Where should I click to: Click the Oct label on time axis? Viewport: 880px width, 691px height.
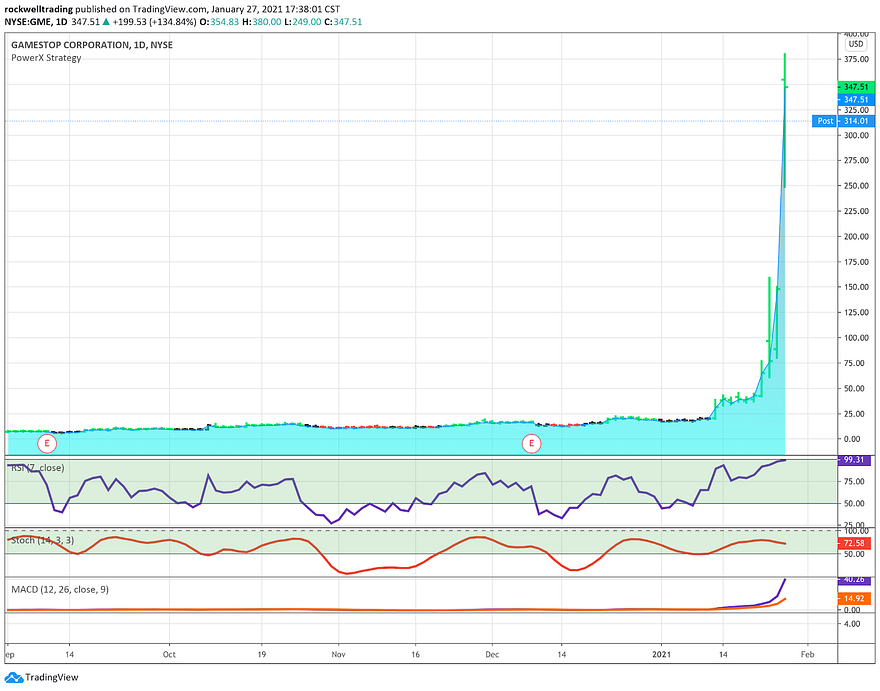169,655
